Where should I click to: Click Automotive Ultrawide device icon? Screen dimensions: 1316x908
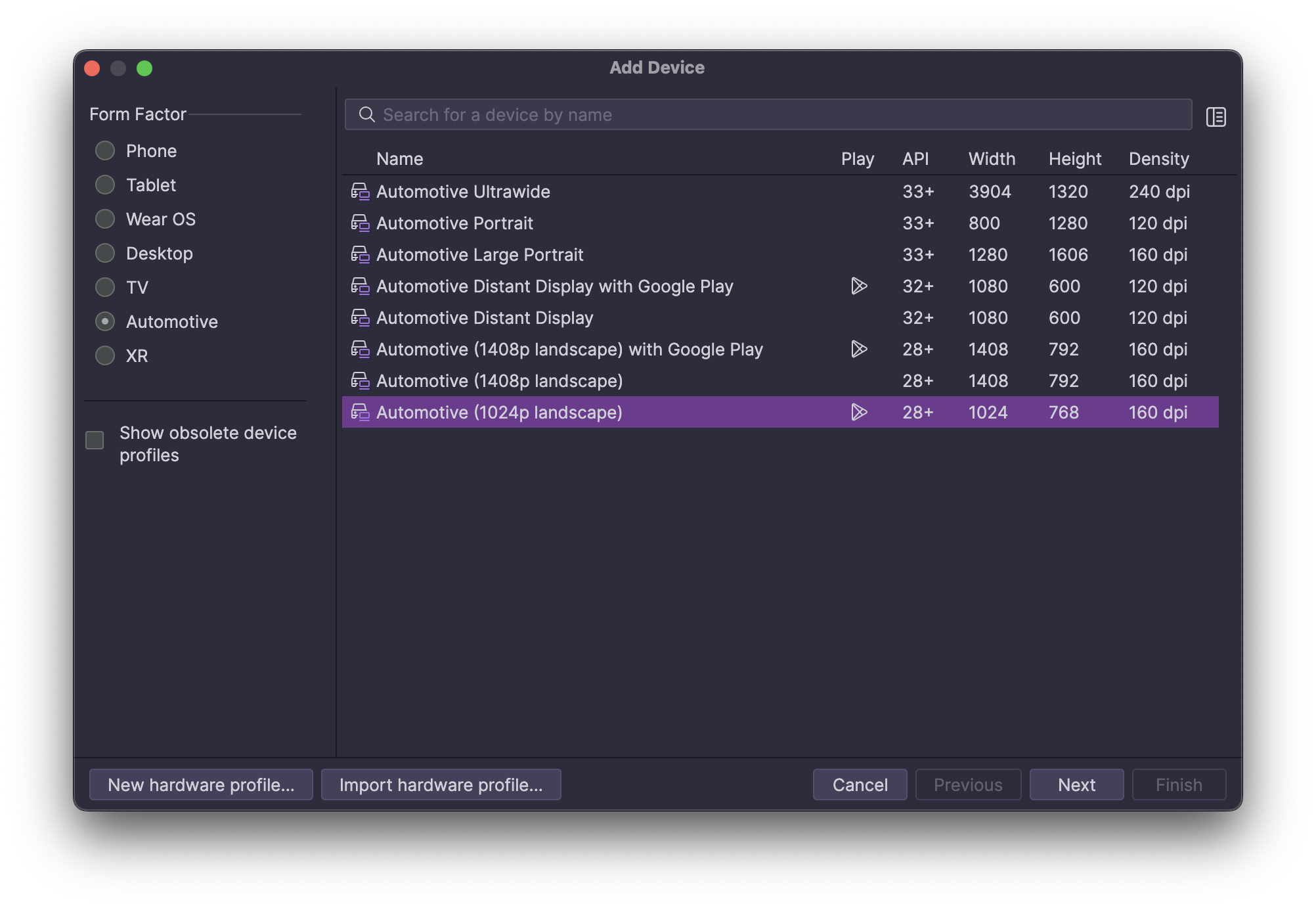click(x=360, y=192)
